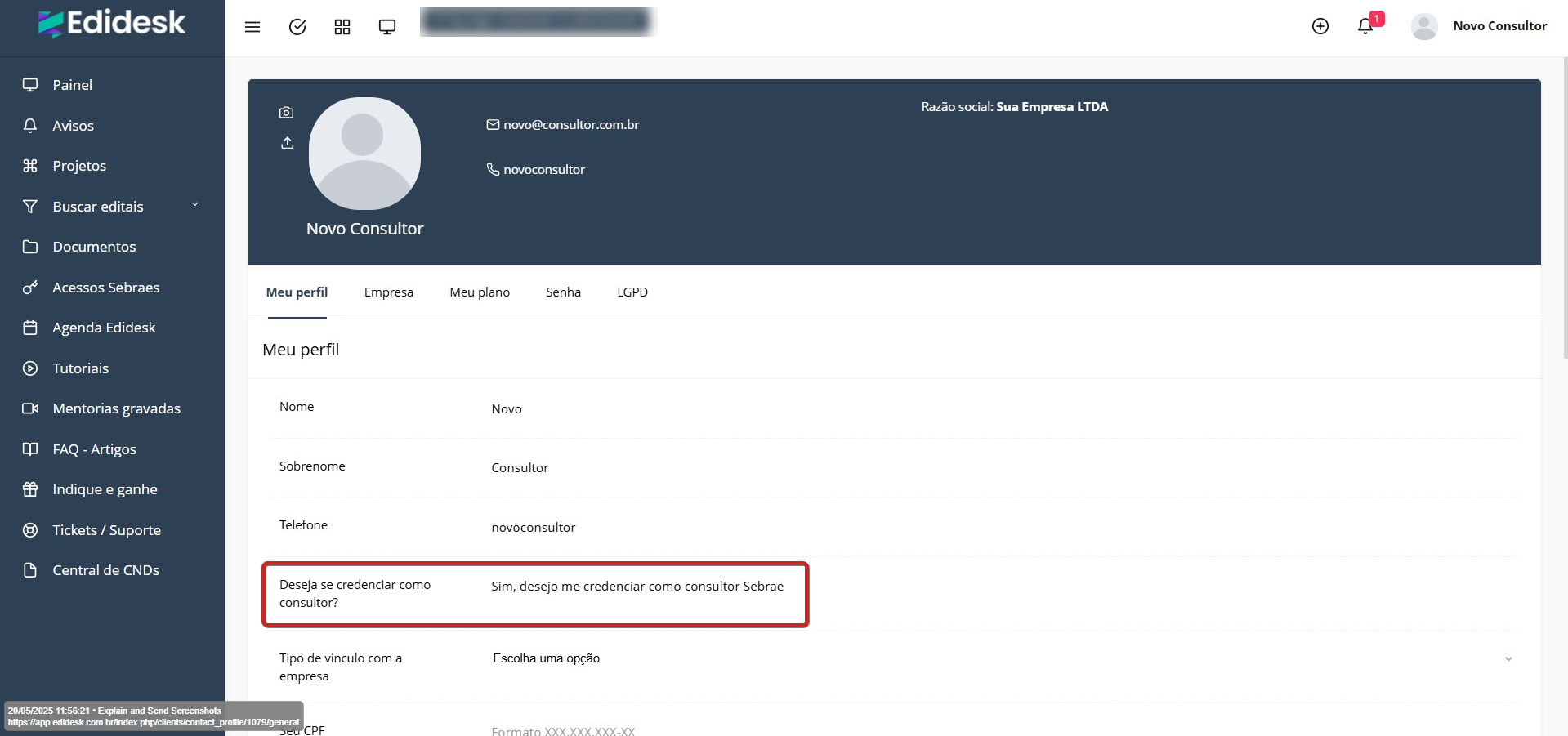Click the grid apps icon in top bar
Image resolution: width=1568 pixels, height=736 pixels.
pyautogui.click(x=342, y=27)
